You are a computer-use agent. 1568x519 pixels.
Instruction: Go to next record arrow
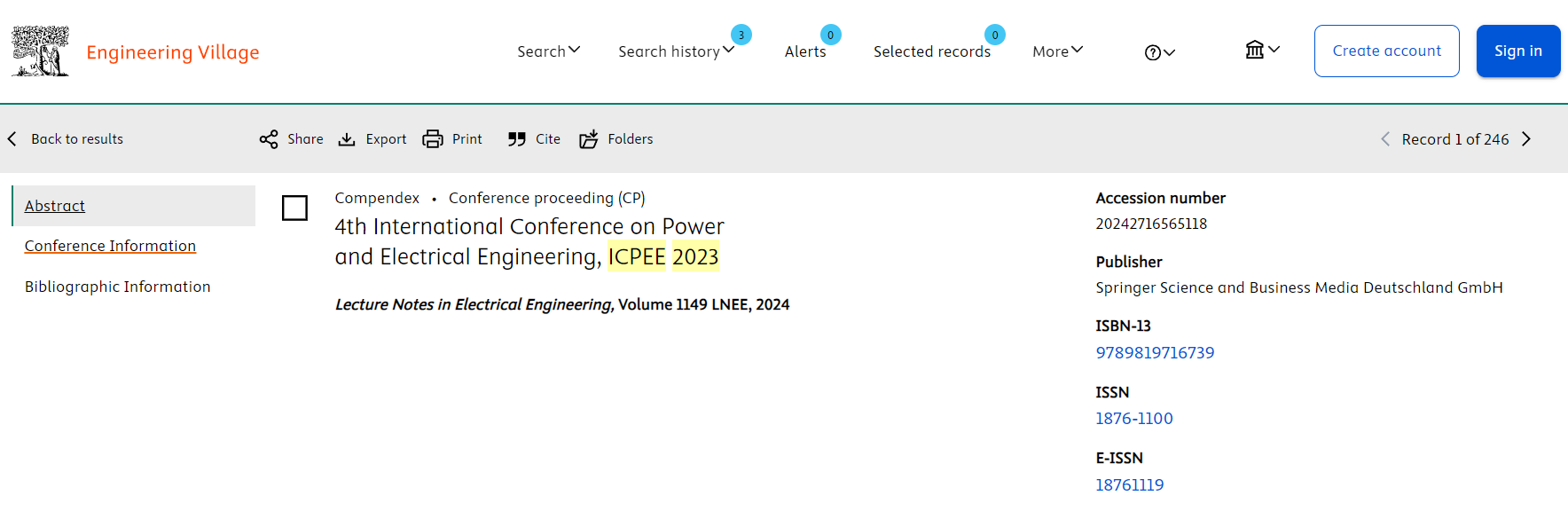(x=1526, y=139)
